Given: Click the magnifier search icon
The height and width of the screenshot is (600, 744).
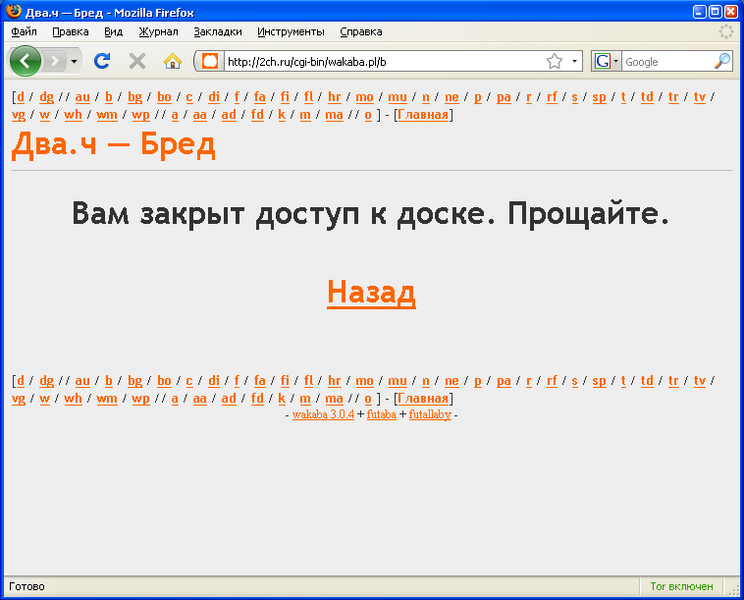Looking at the screenshot, I should (x=722, y=61).
